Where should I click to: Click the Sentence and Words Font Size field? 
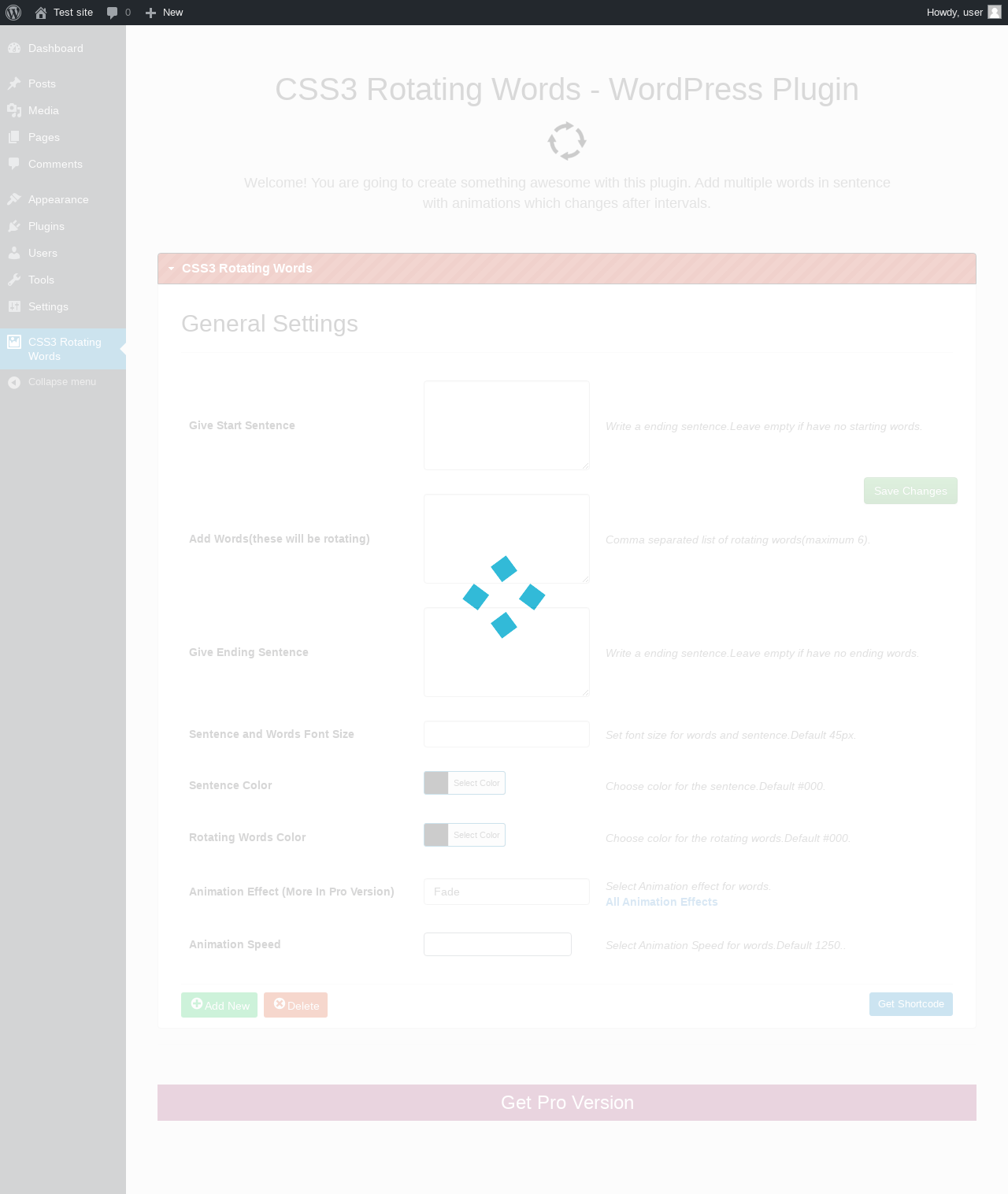[x=506, y=734]
